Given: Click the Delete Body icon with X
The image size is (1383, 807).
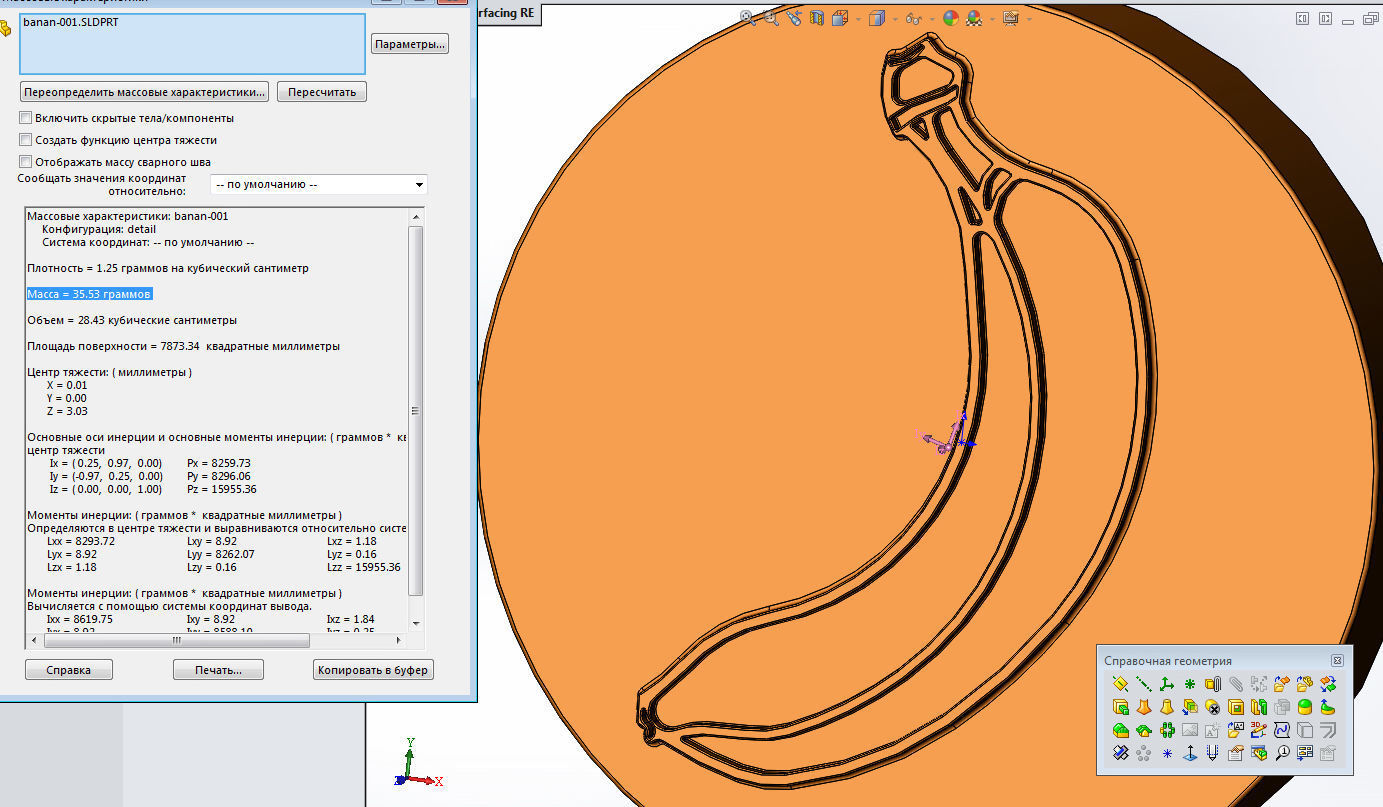Looking at the screenshot, I should coord(1213,707).
